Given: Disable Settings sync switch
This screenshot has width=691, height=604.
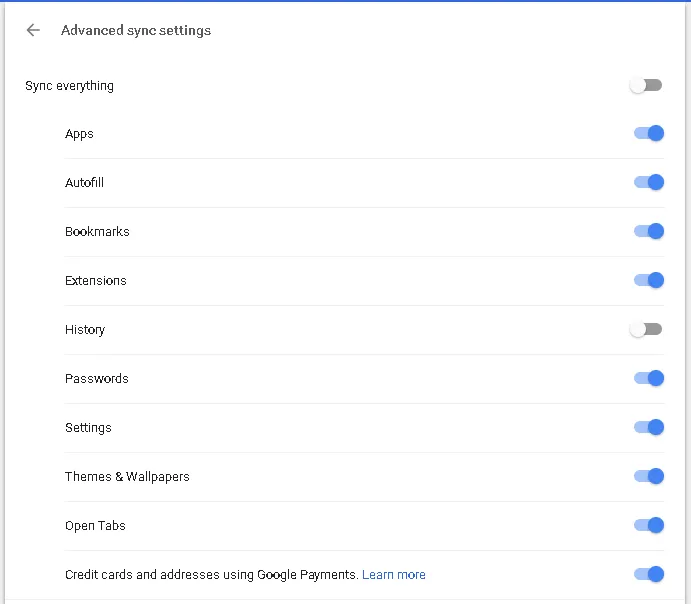Looking at the screenshot, I should (x=649, y=427).
